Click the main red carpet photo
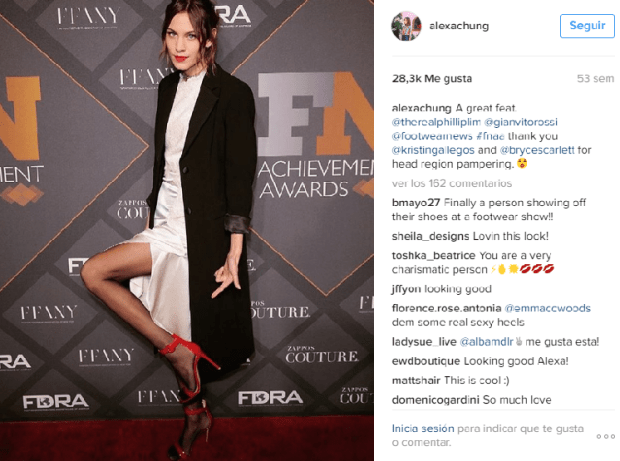The width and height of the screenshot is (620, 461). [x=187, y=230]
